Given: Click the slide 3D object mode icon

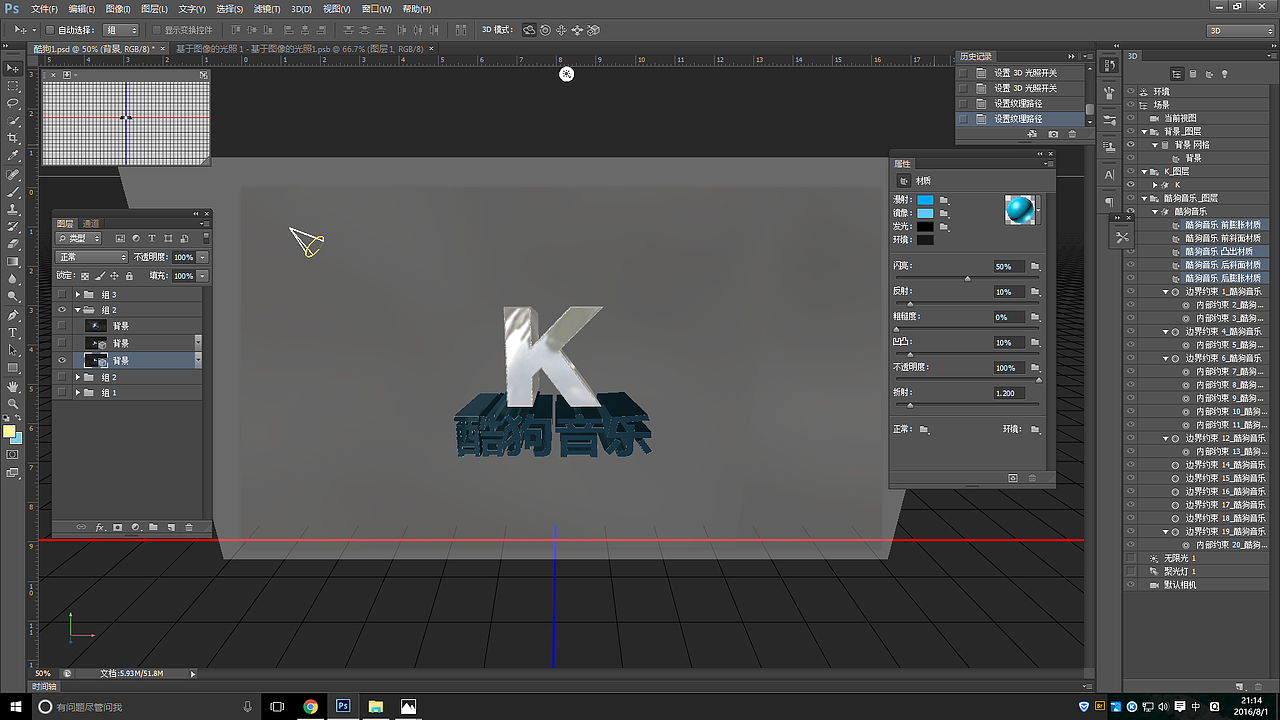Looking at the screenshot, I should tap(577, 30).
